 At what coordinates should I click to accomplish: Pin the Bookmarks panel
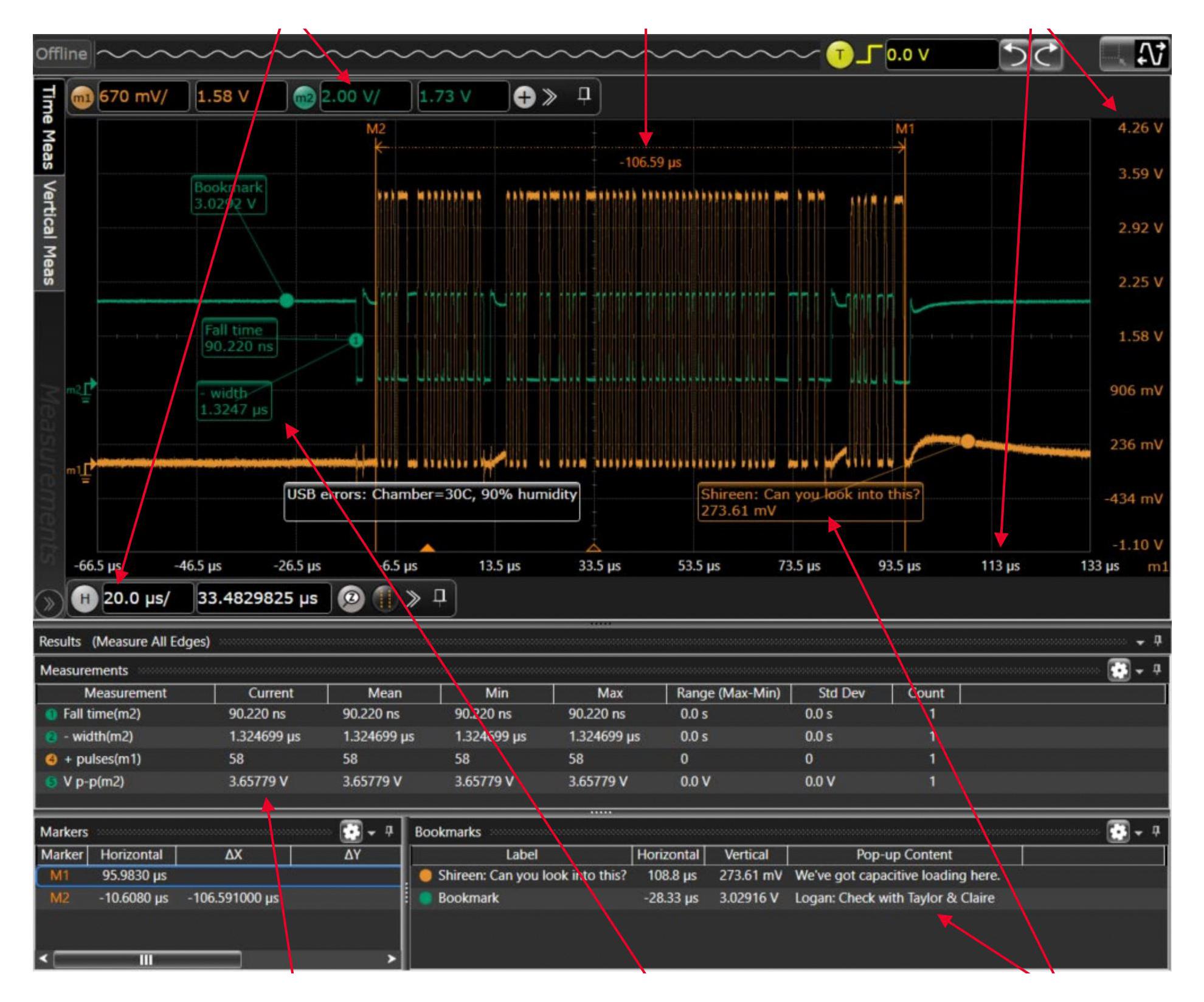[x=1157, y=831]
